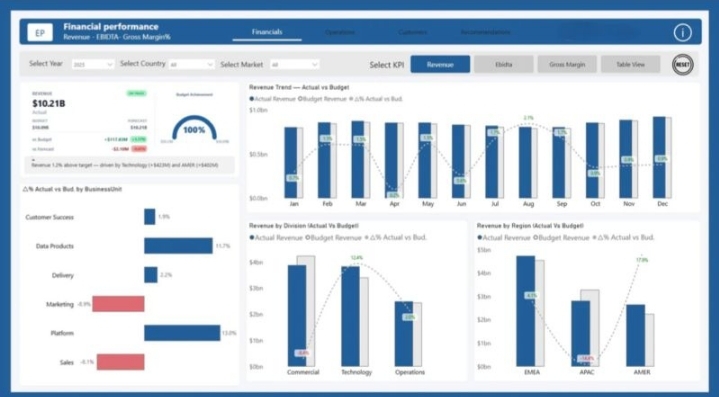Open the Select Country dropdown
This screenshot has height=397, width=719.
[191, 65]
